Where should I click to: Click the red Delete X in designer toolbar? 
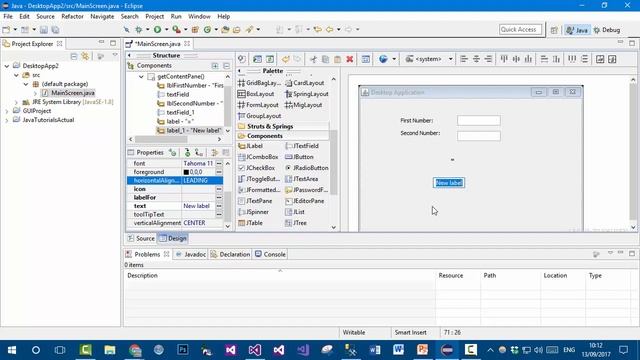(x=349, y=59)
